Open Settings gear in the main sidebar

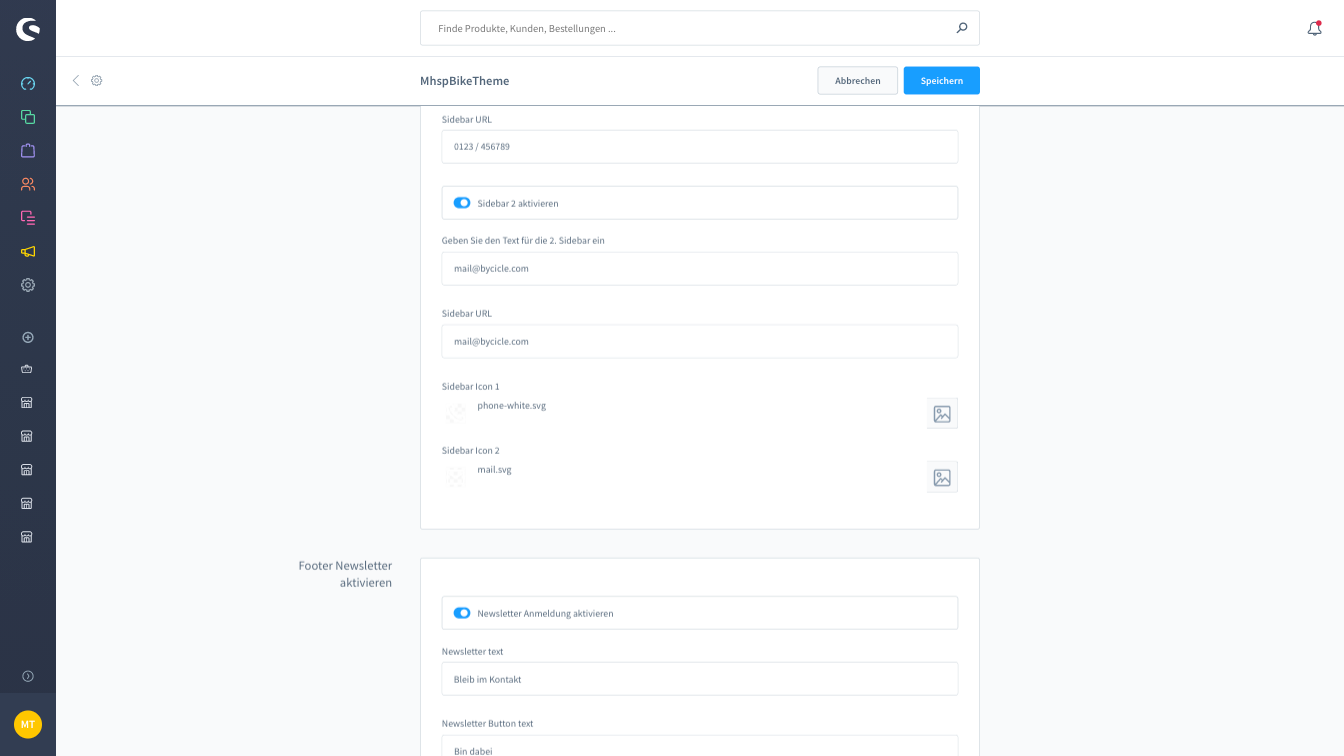(x=28, y=285)
